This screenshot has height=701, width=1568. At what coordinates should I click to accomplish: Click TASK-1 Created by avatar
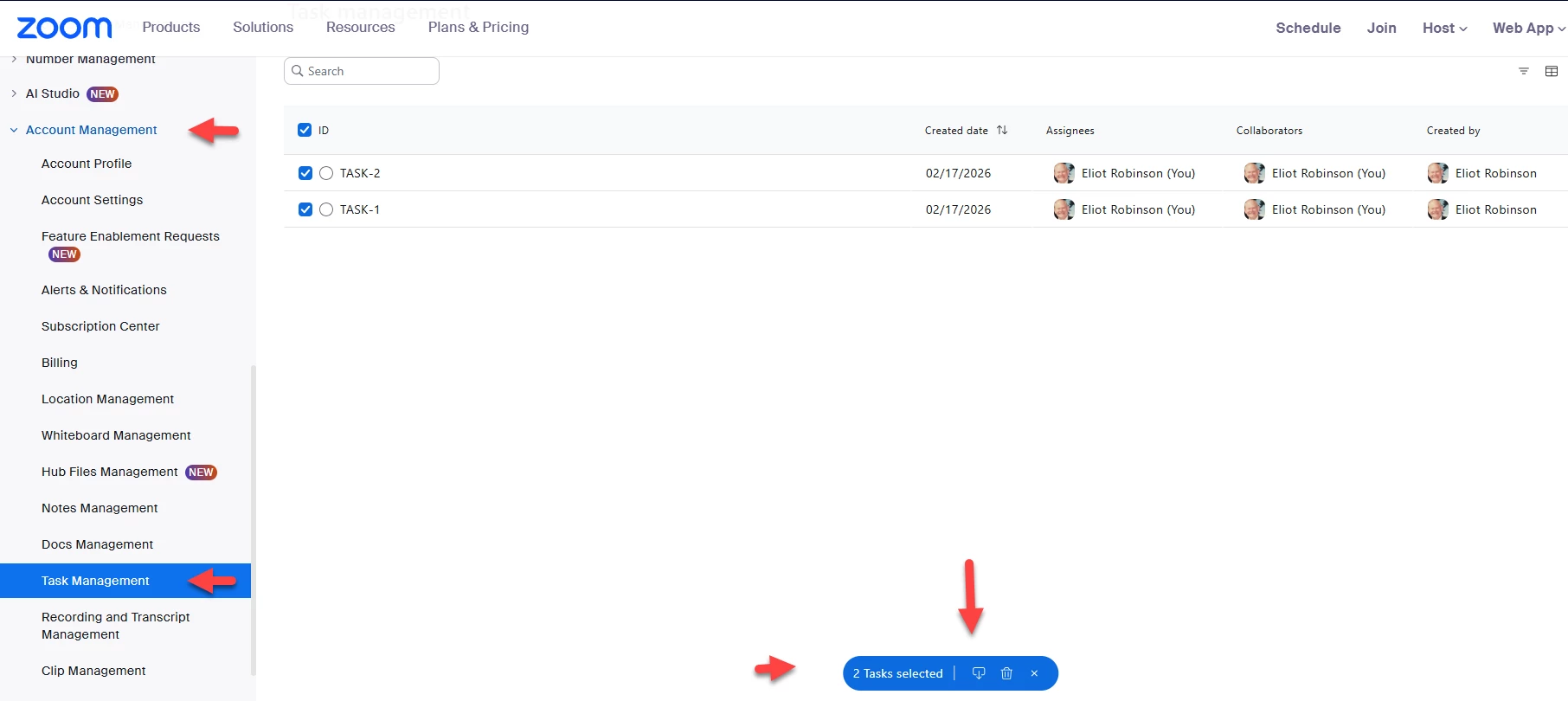pos(1438,209)
